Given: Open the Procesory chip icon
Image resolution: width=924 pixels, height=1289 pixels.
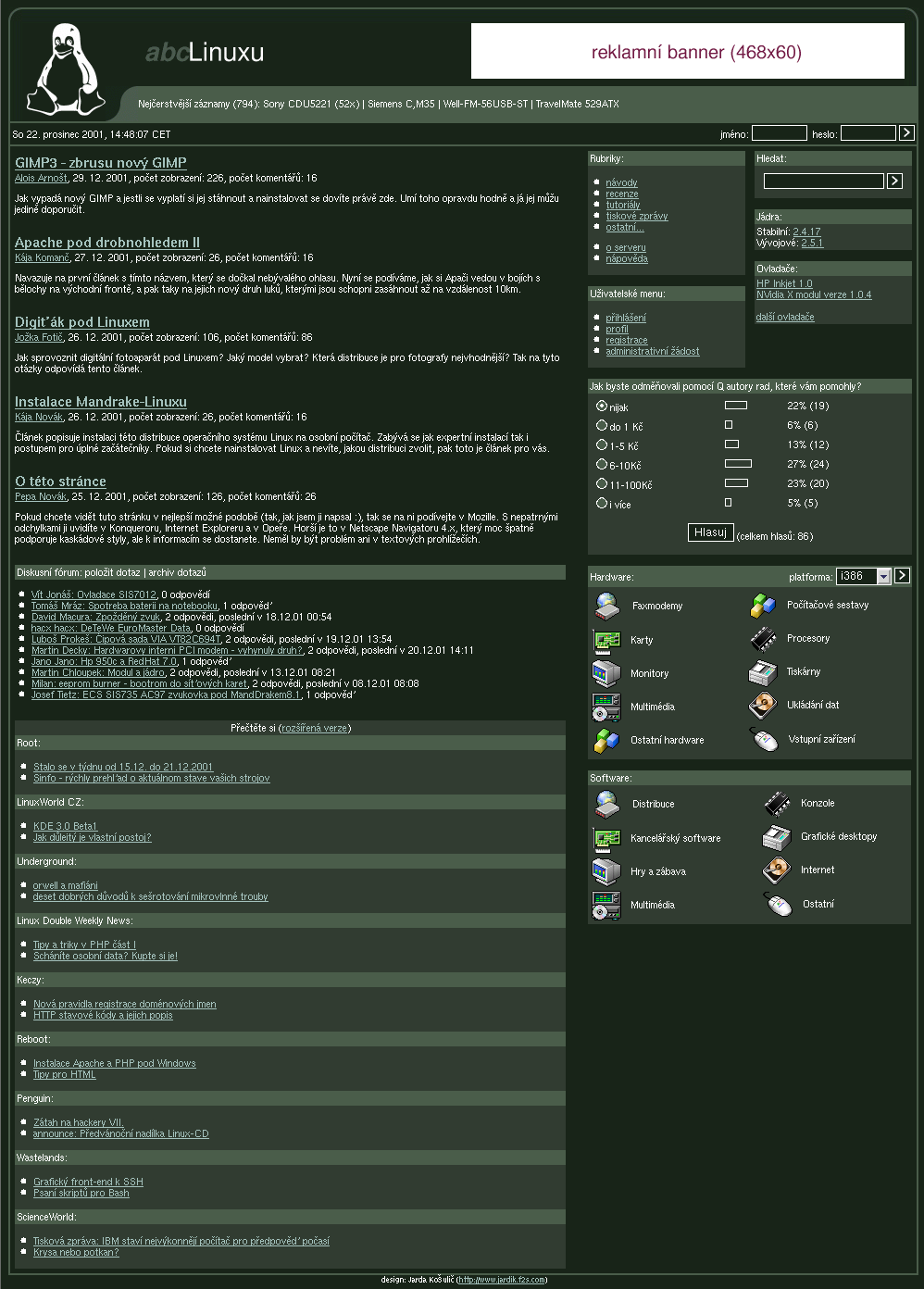Looking at the screenshot, I should tap(763, 639).
